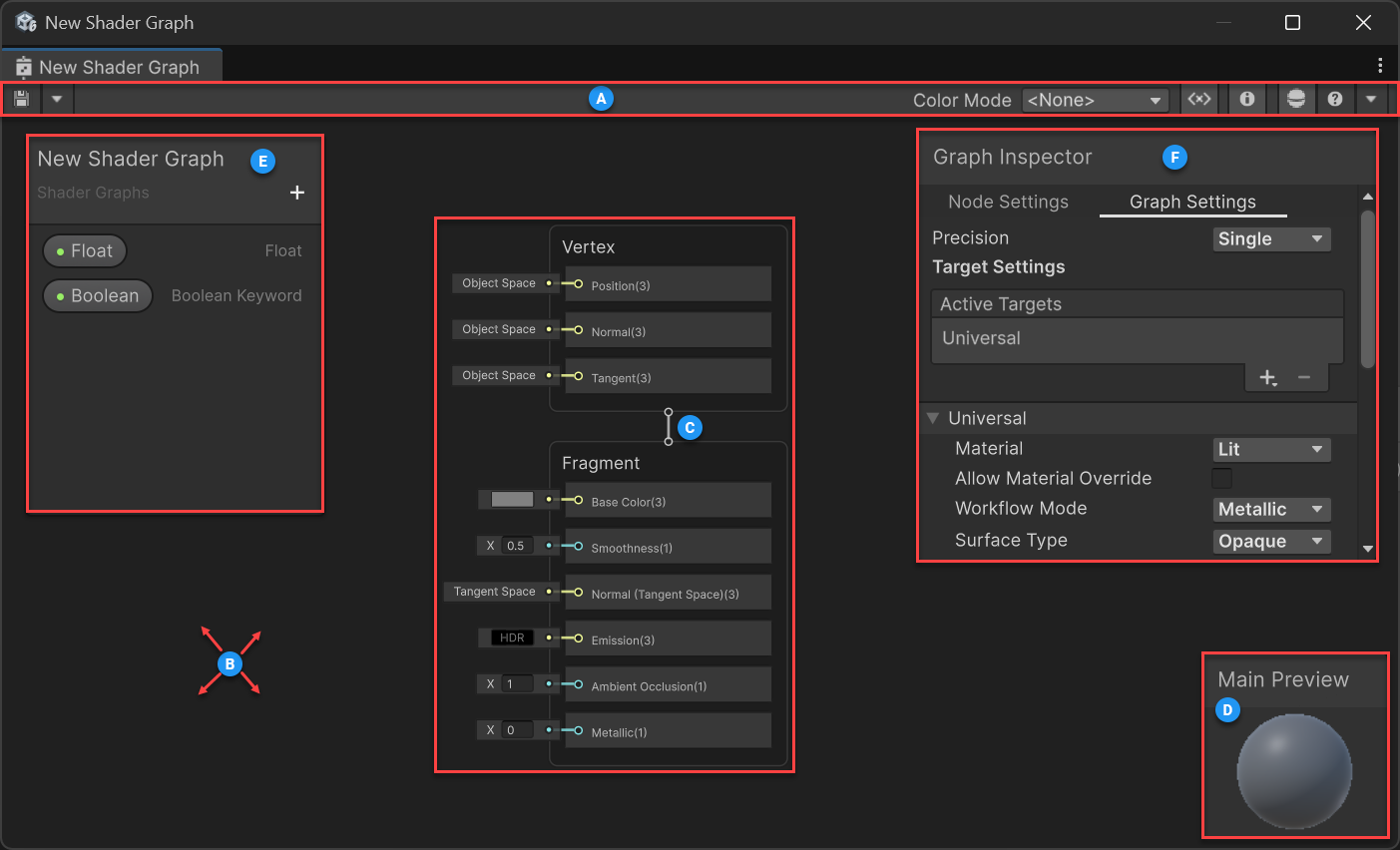Open the Color Mode dropdown
1400x850 pixels.
pyautogui.click(x=1095, y=99)
